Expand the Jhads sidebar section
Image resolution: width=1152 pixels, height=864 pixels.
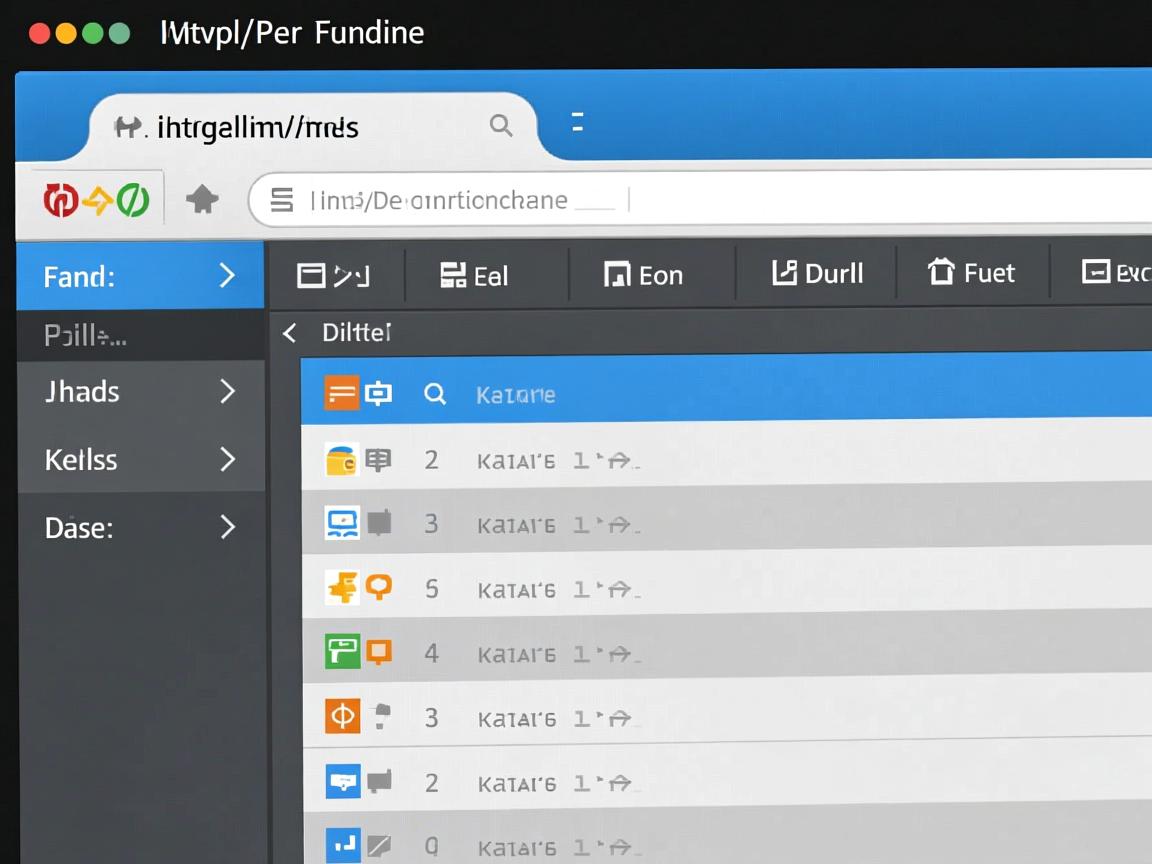227,391
